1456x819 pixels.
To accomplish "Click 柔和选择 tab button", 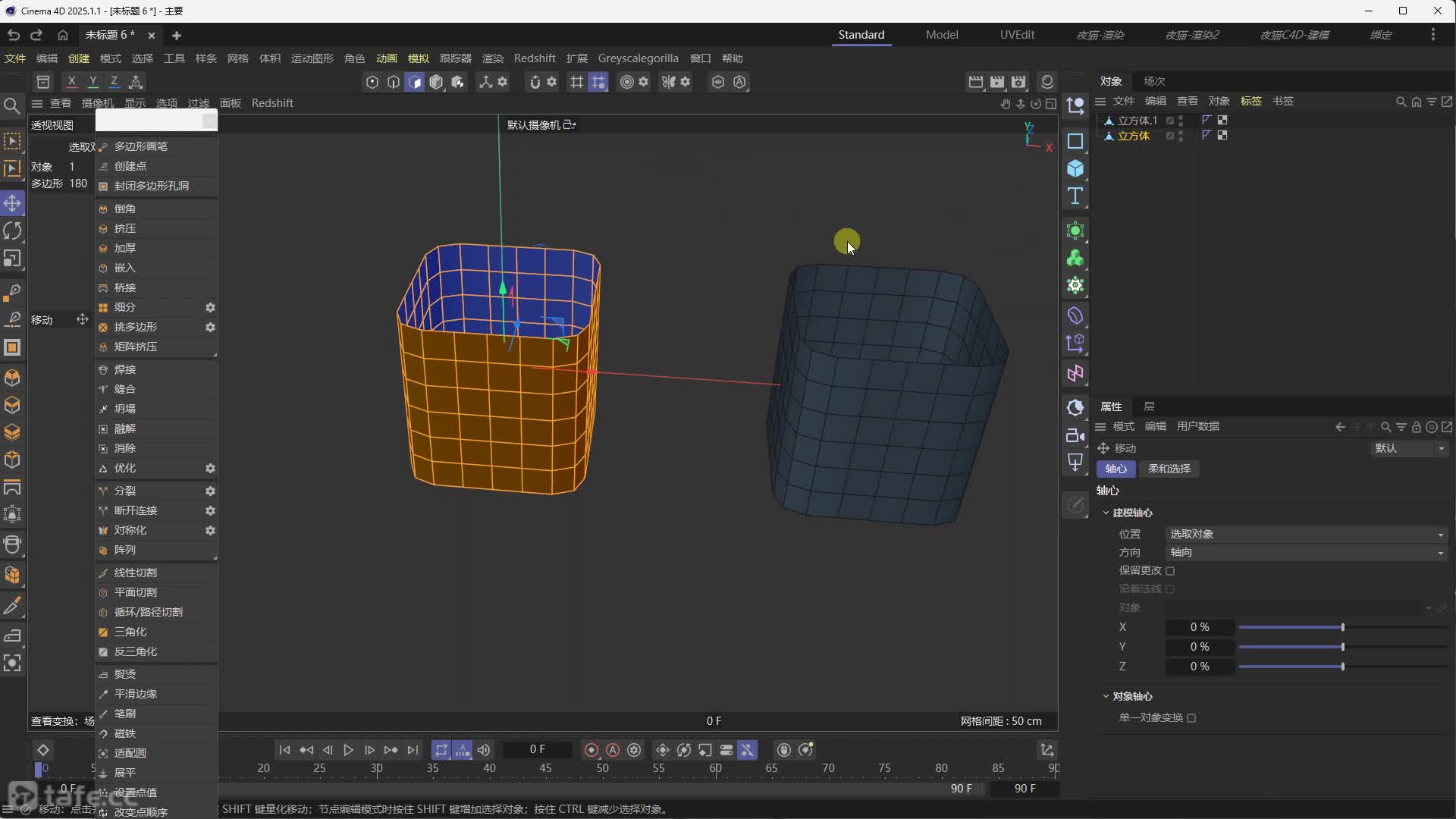I will click(1169, 469).
